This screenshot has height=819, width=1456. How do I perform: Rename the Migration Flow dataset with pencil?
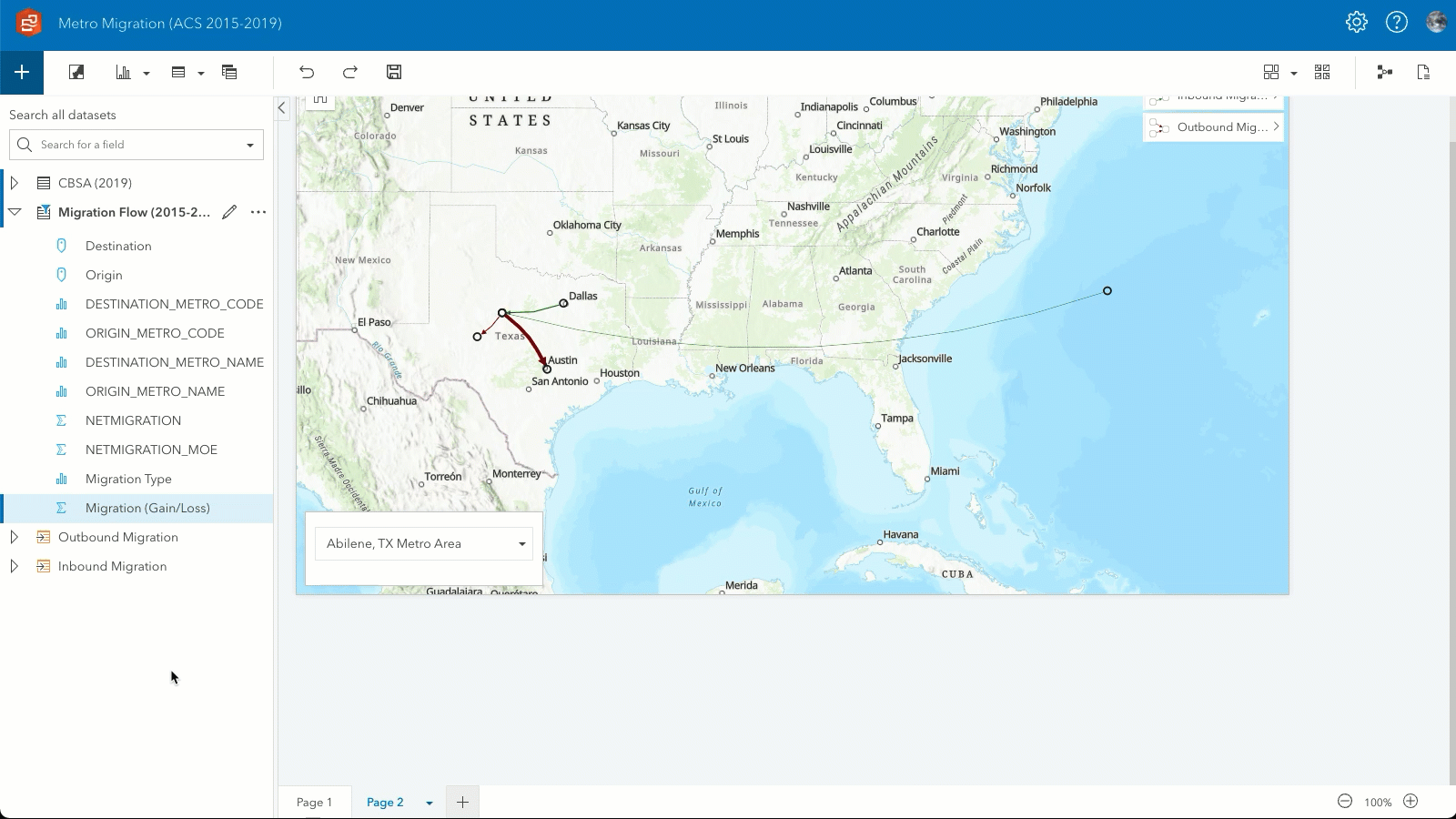[229, 212]
